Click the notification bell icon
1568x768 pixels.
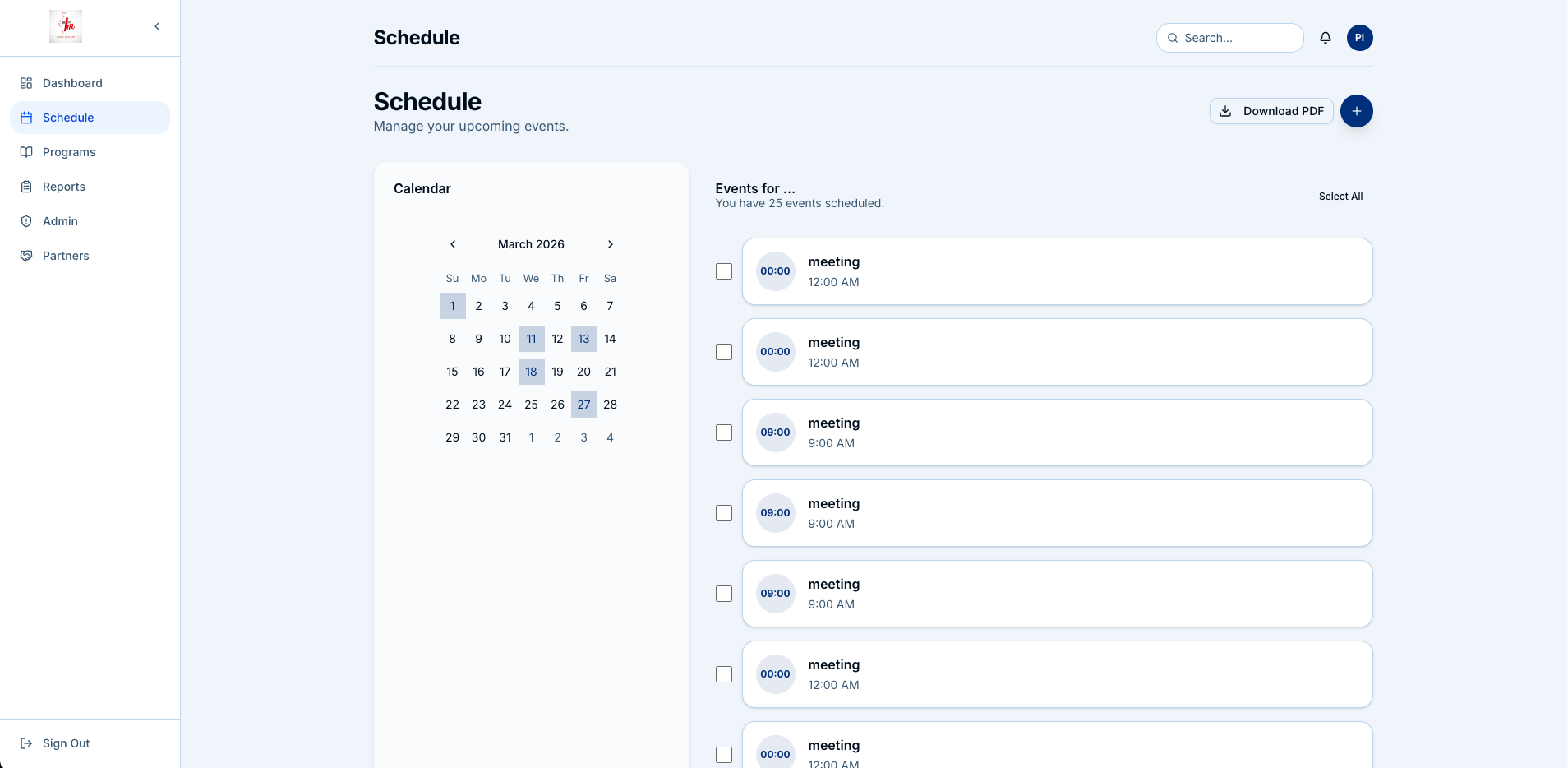click(1325, 38)
